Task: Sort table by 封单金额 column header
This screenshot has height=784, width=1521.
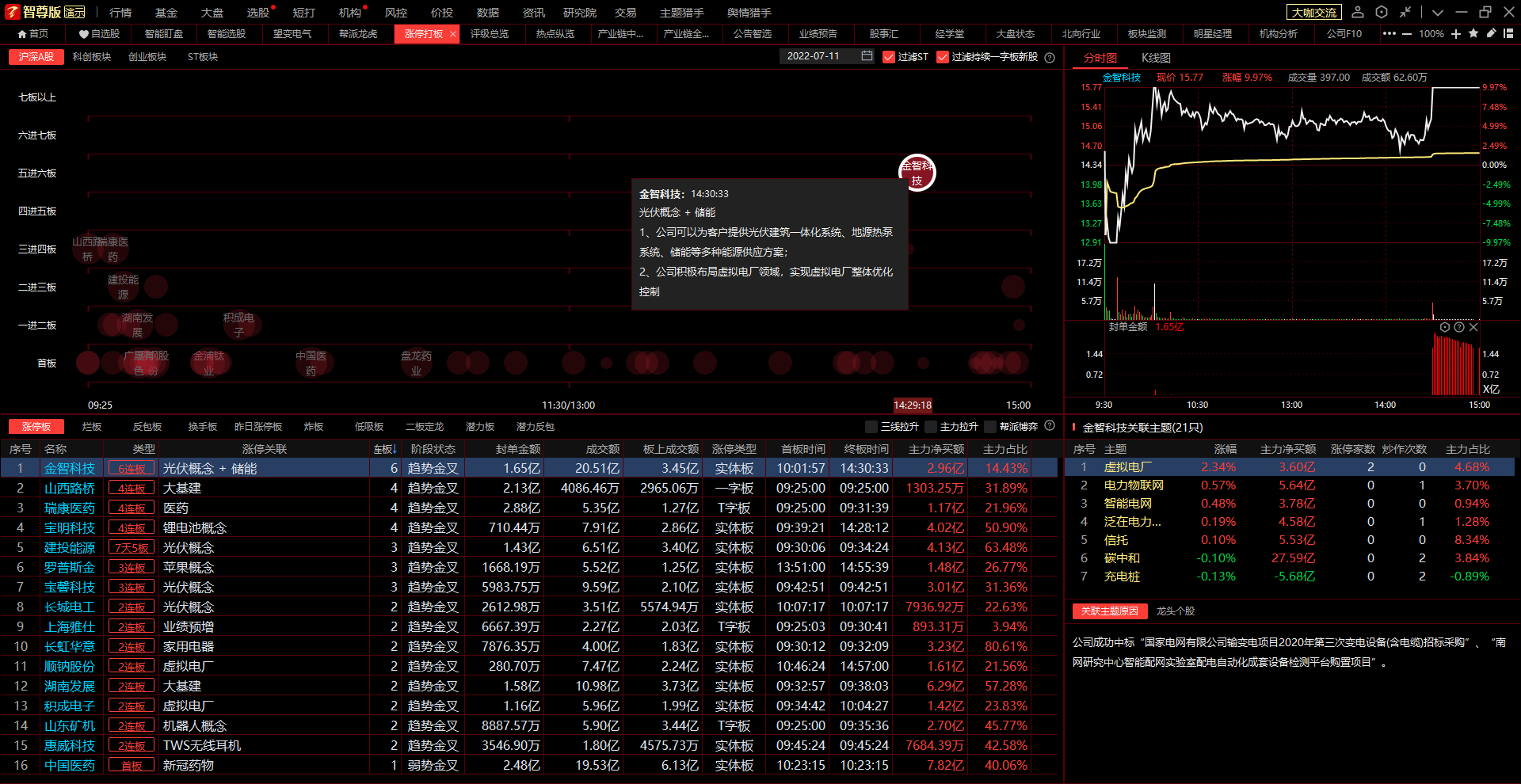Action: click(x=518, y=449)
